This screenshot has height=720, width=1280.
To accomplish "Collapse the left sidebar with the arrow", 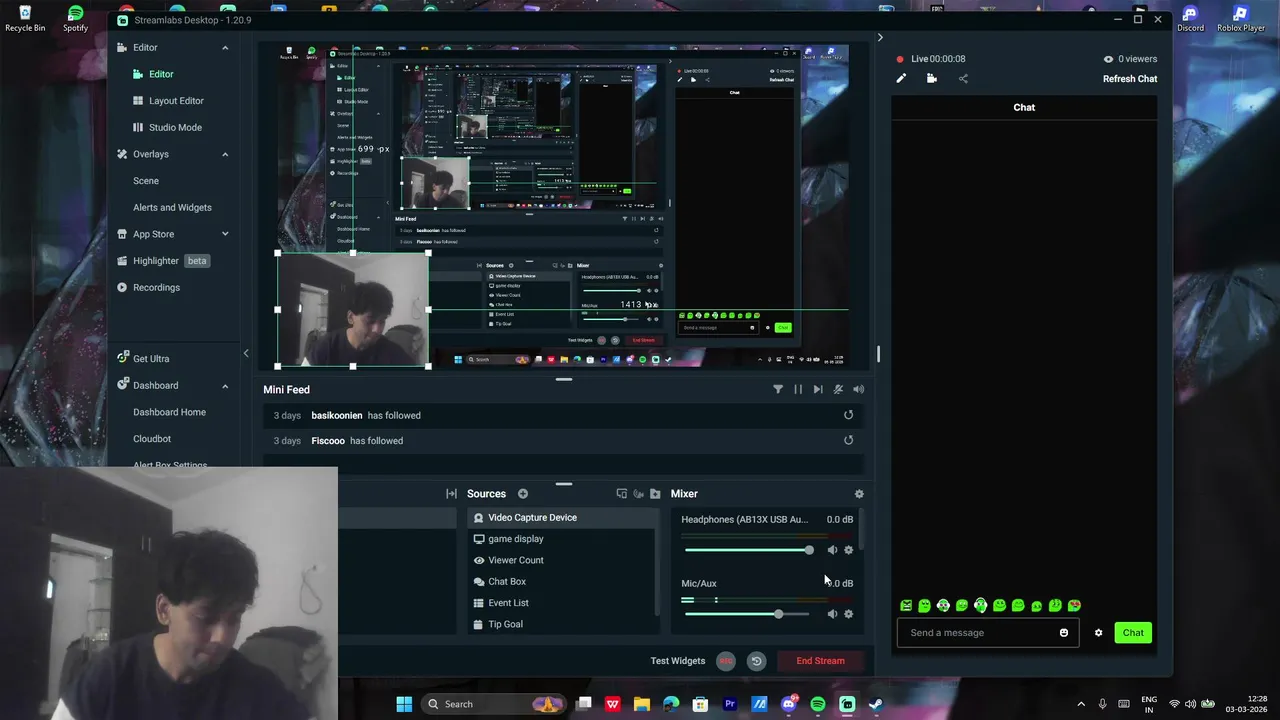I will (246, 353).
